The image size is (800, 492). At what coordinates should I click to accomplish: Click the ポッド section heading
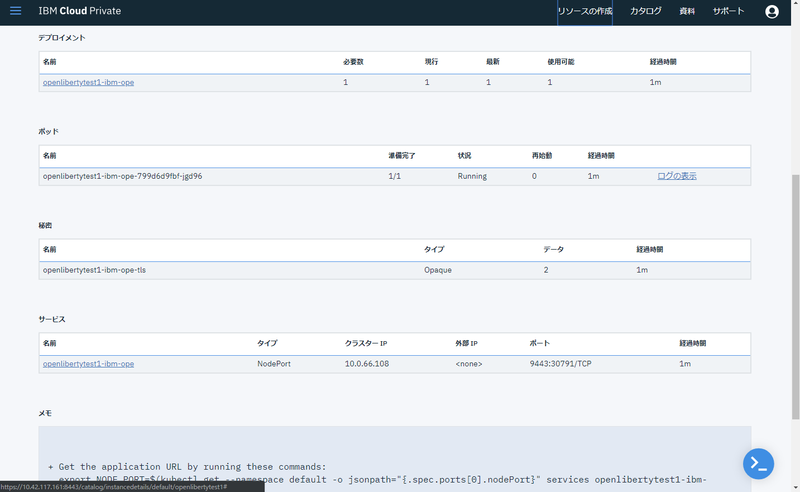click(48, 132)
